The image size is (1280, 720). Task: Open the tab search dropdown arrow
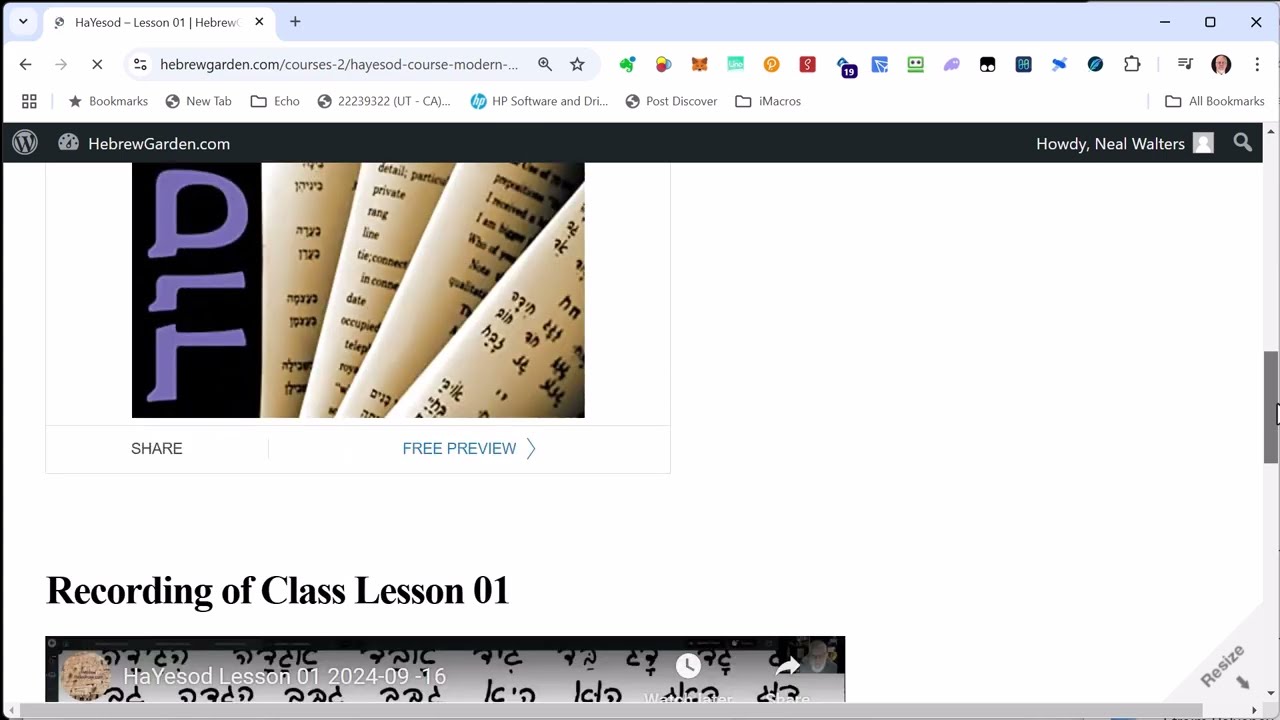[x=23, y=21]
